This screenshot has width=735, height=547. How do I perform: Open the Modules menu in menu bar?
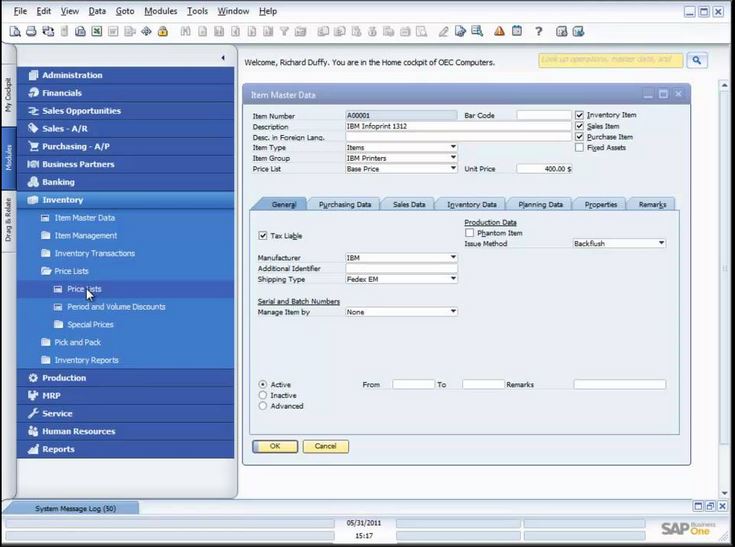160,11
